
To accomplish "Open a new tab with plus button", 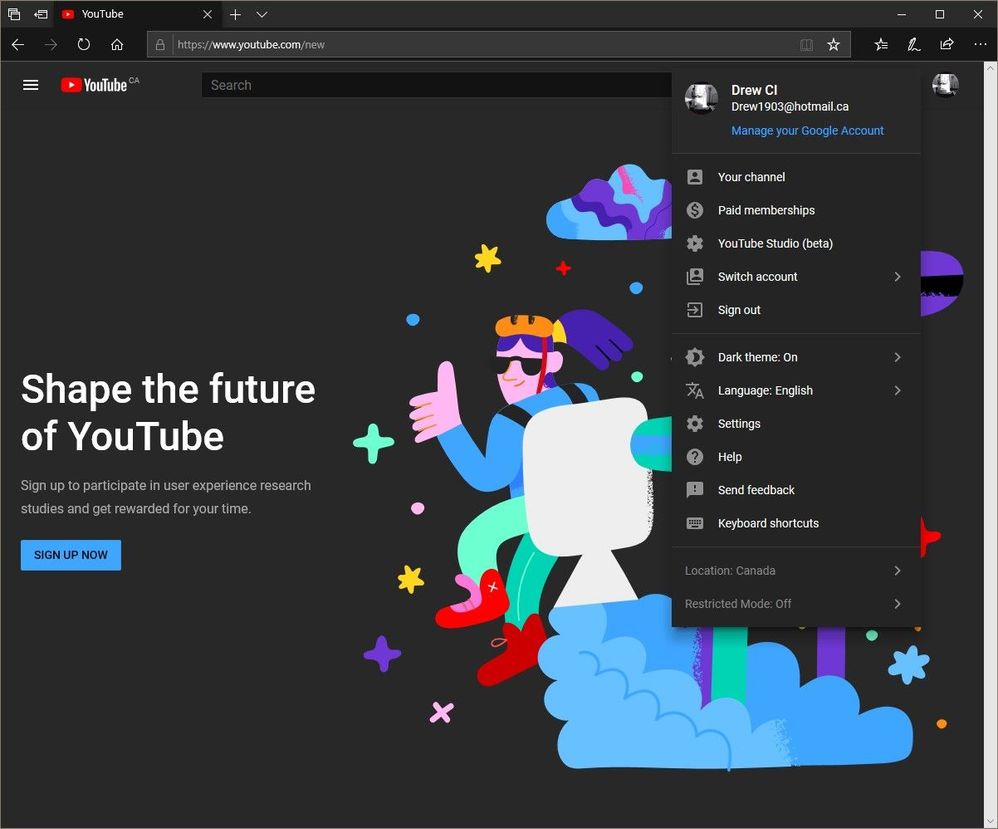I will (x=235, y=14).
